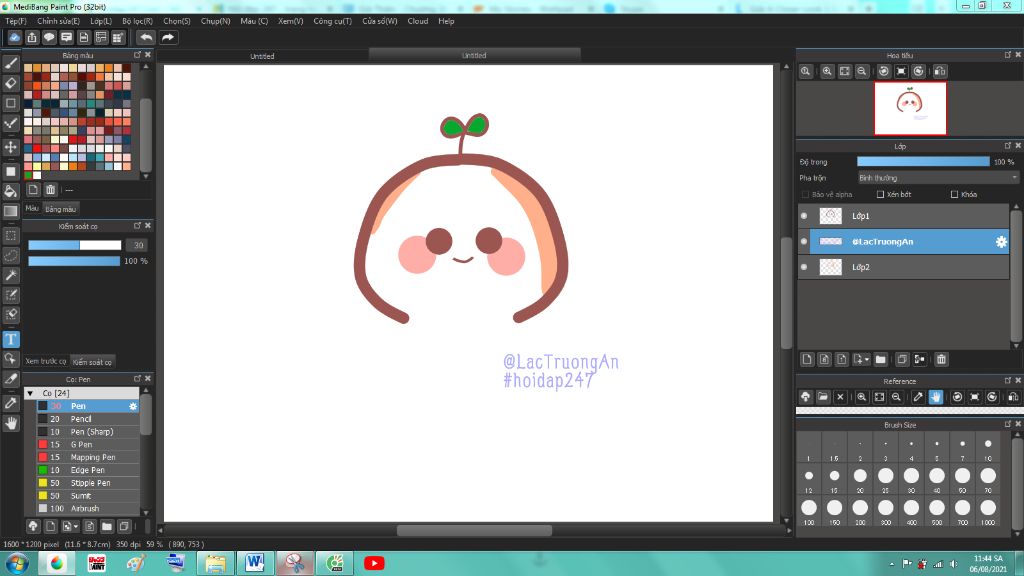
Task: Select the Edge Pen brush
Action: [x=88, y=470]
